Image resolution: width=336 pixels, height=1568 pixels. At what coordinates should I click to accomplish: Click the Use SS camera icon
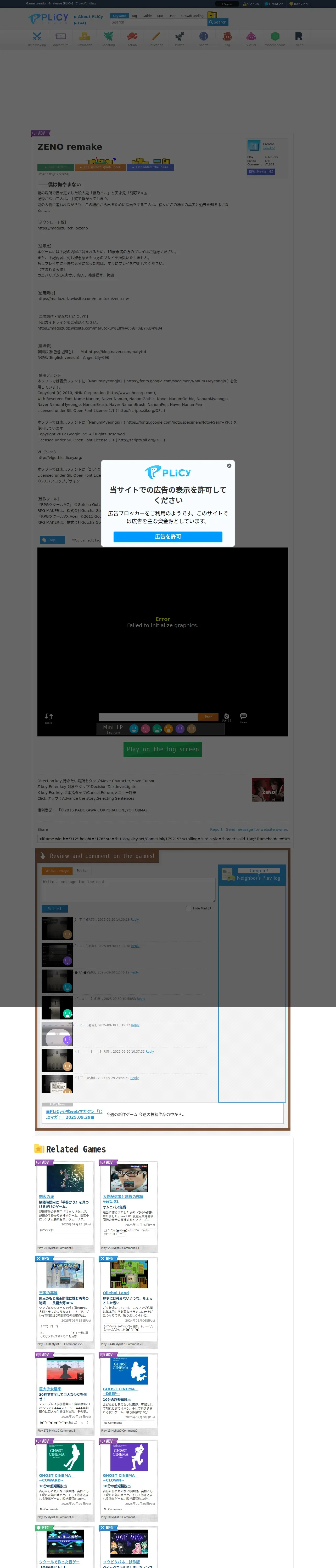226,717
